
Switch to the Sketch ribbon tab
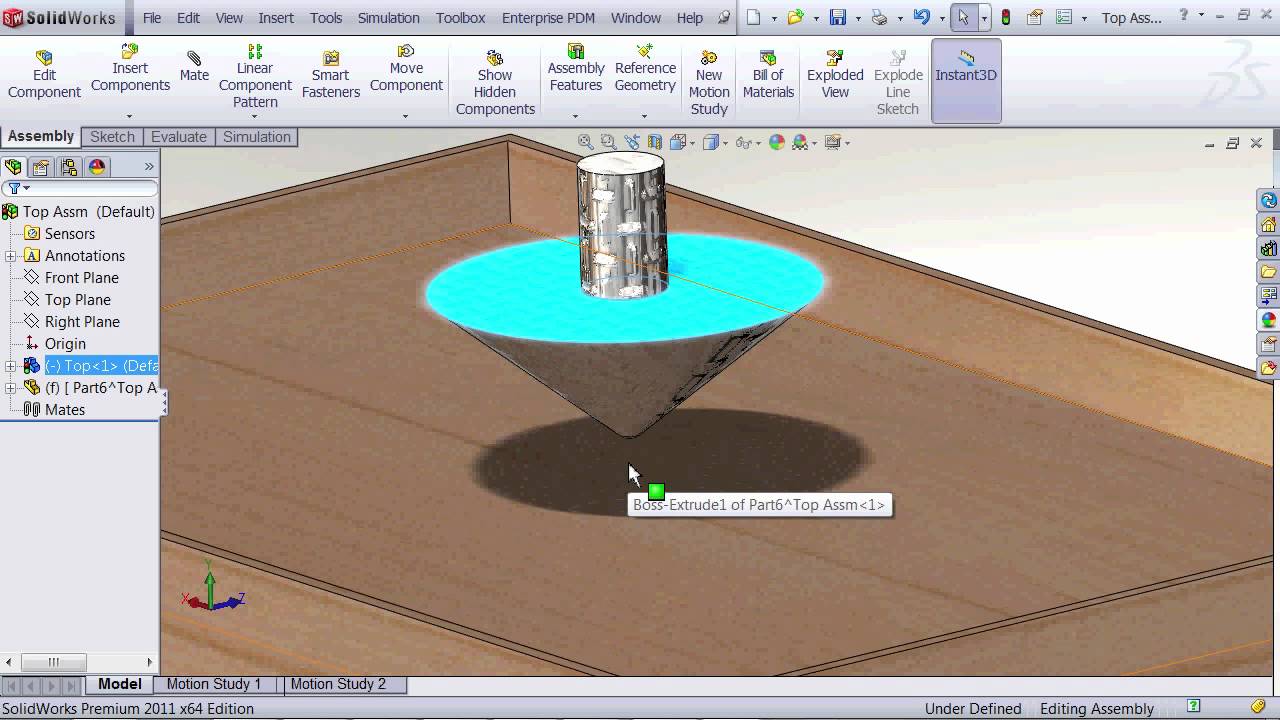112,137
